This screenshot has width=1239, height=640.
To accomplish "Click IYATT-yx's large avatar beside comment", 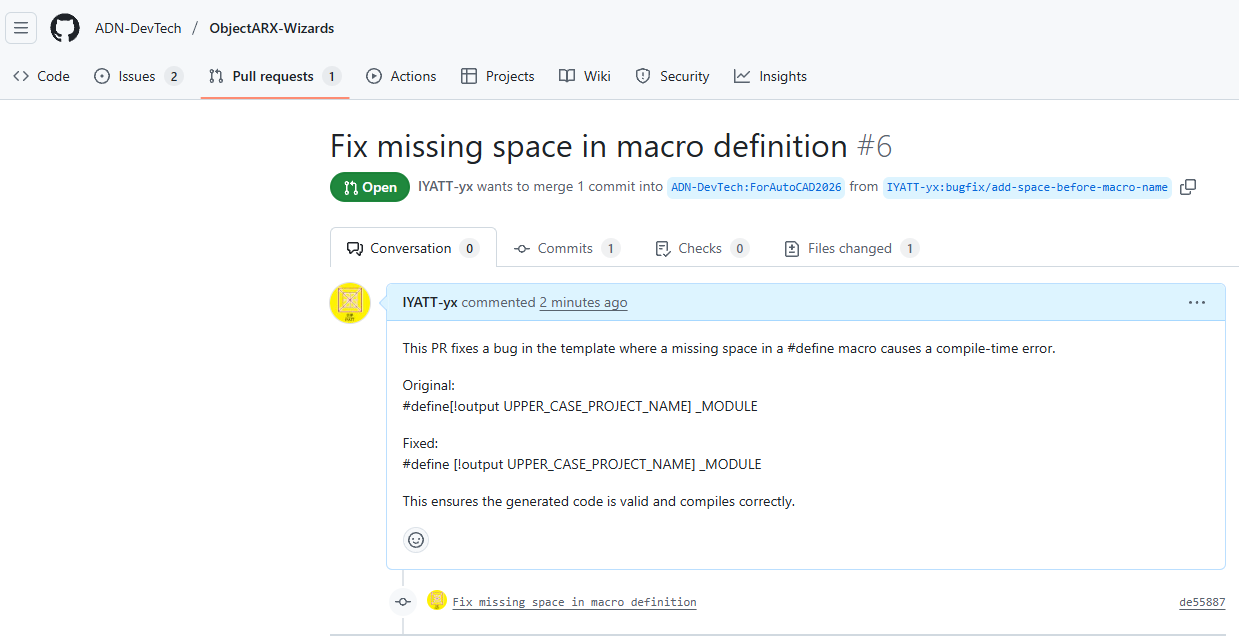I will pos(350,303).
